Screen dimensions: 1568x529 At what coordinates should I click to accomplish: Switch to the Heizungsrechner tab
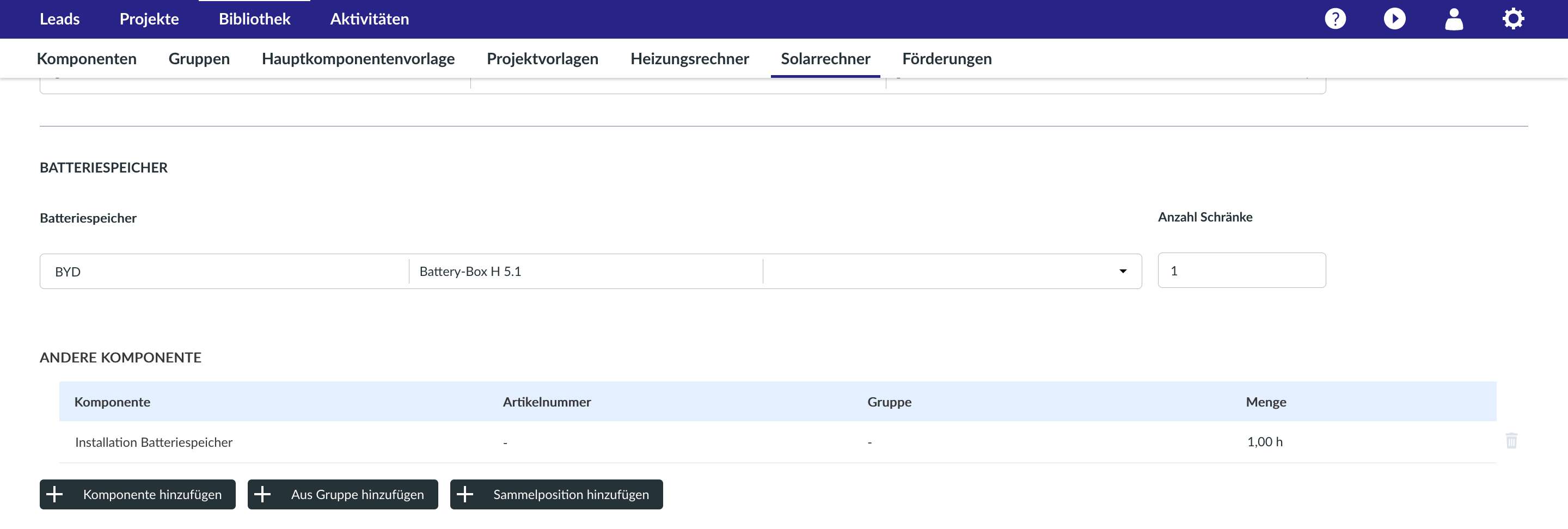[689, 58]
